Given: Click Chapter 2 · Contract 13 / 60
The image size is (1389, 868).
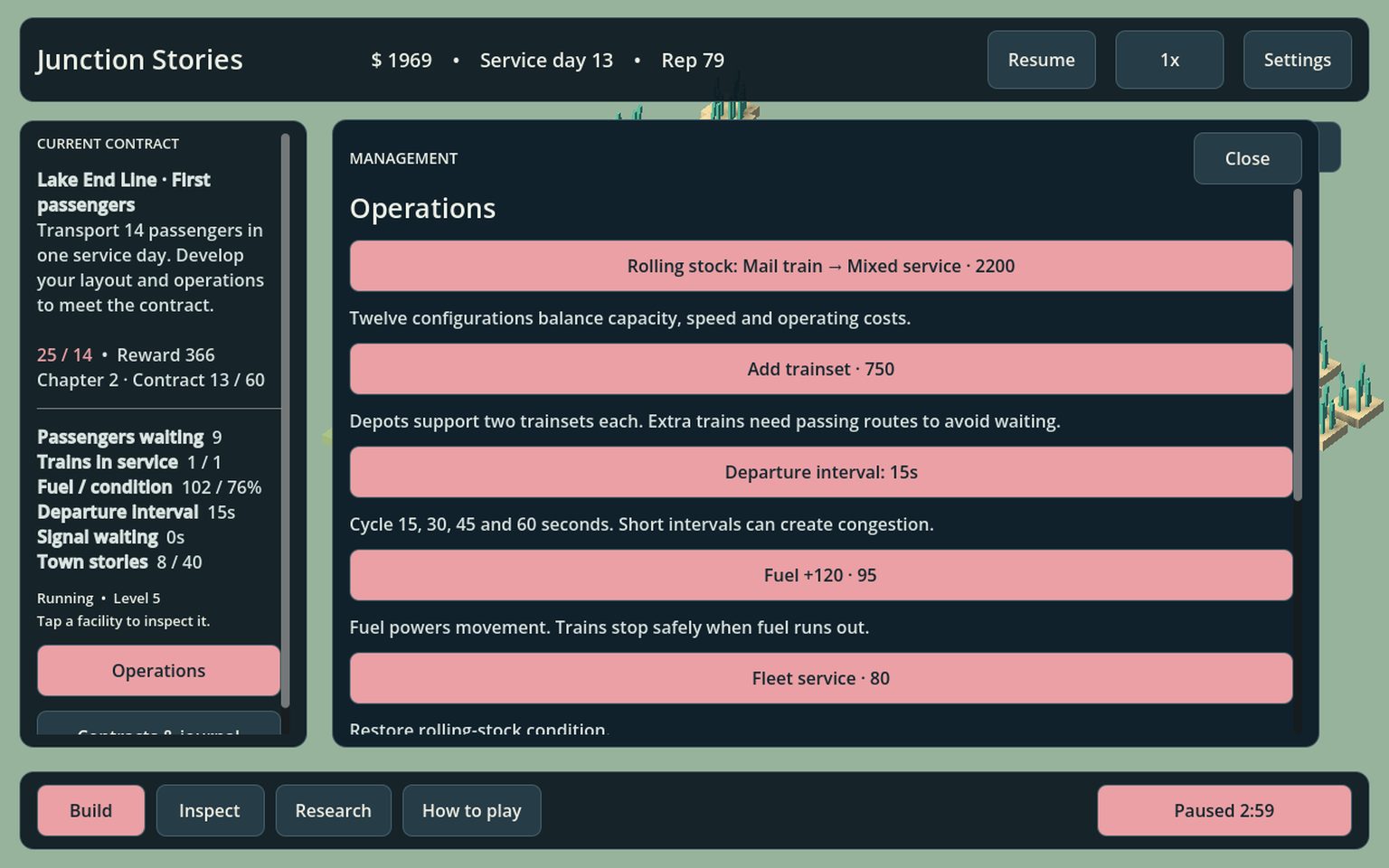Looking at the screenshot, I should (151, 381).
